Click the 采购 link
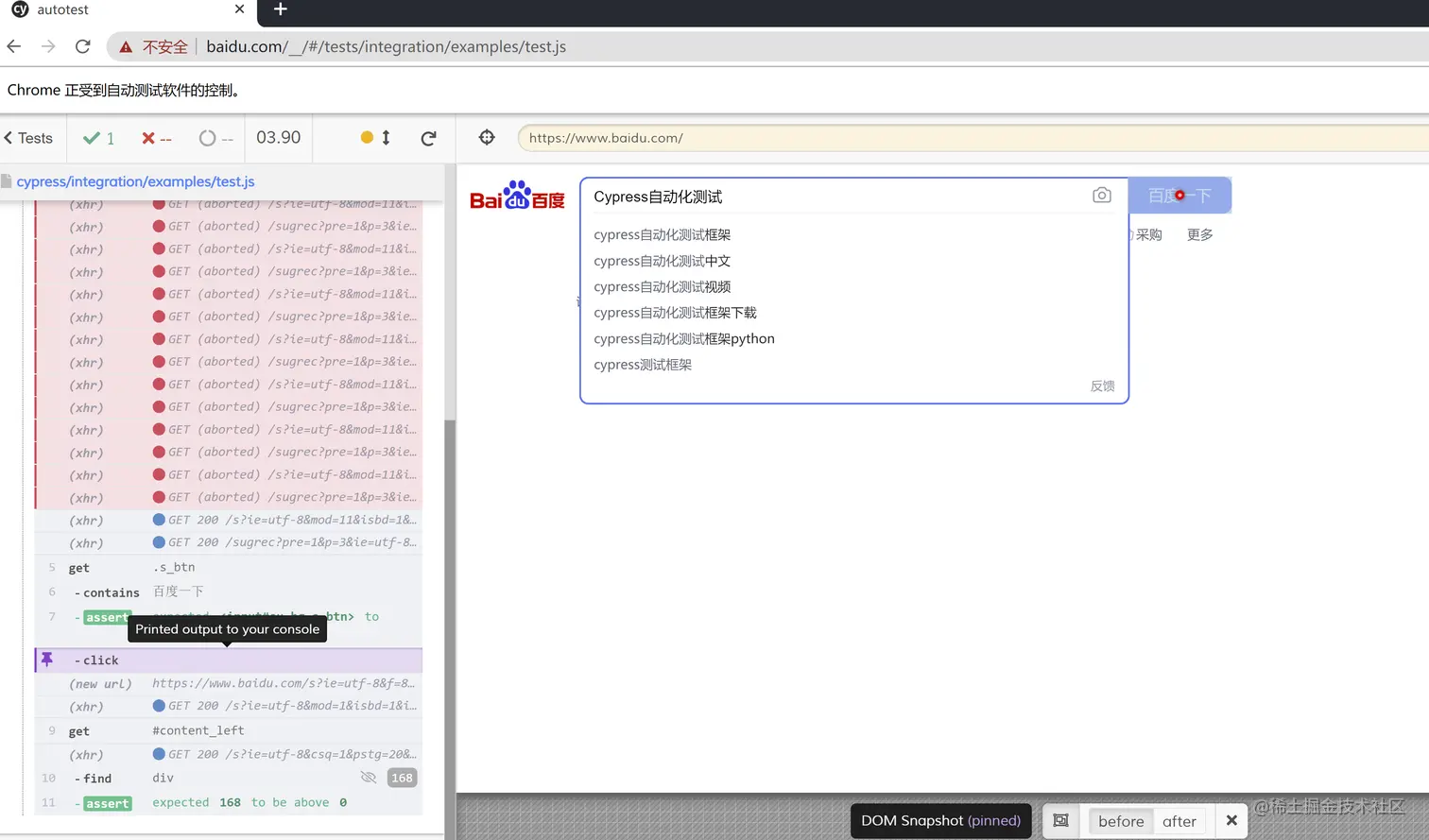The height and width of the screenshot is (840, 1429). click(x=1148, y=234)
